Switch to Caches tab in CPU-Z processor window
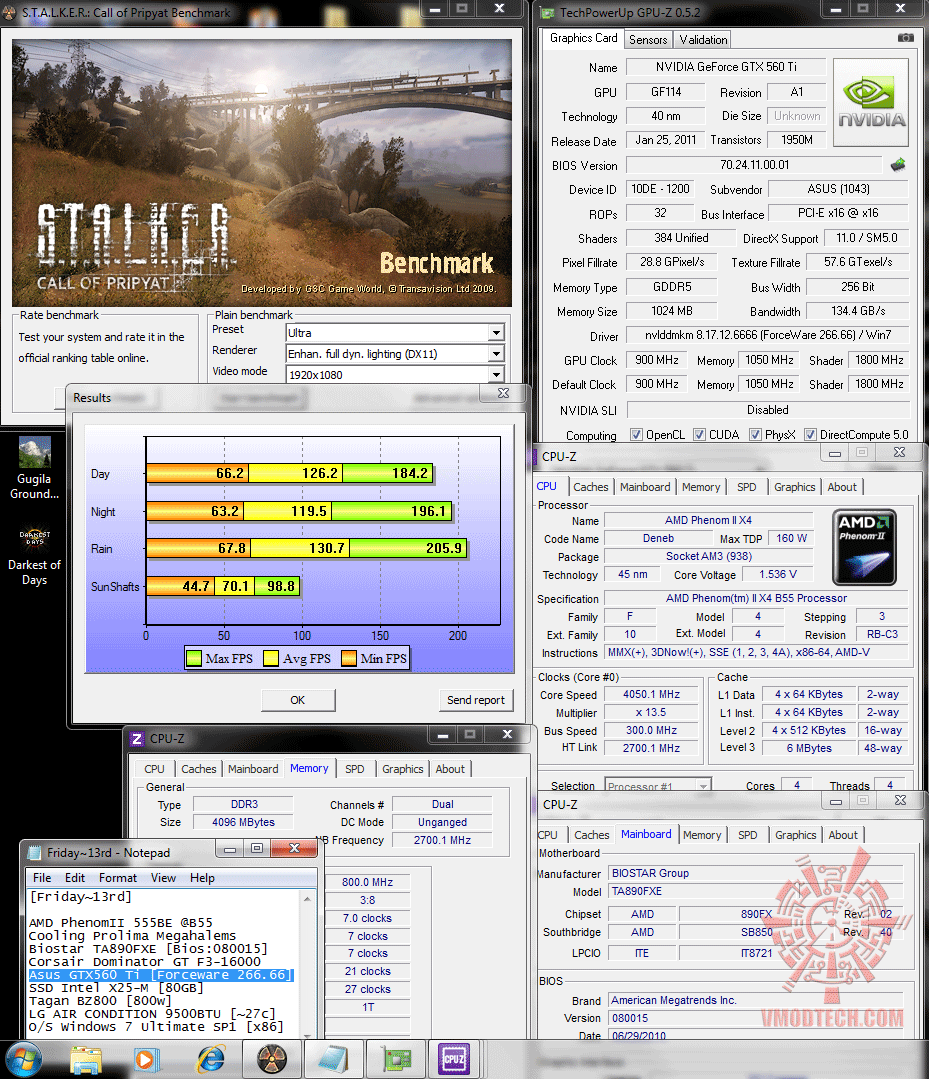This screenshot has height=1079, width=929. (590, 487)
